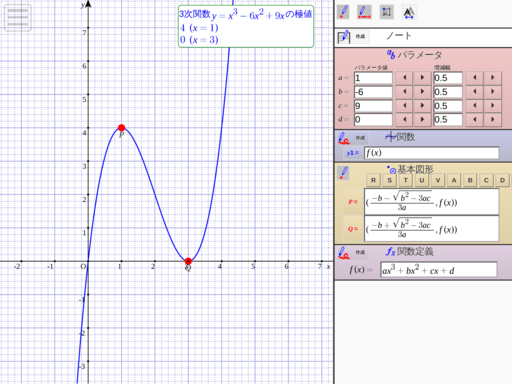Click the pencil icon in the 基本図形 panel
This screenshot has height=384, width=512.
[x=343, y=173]
